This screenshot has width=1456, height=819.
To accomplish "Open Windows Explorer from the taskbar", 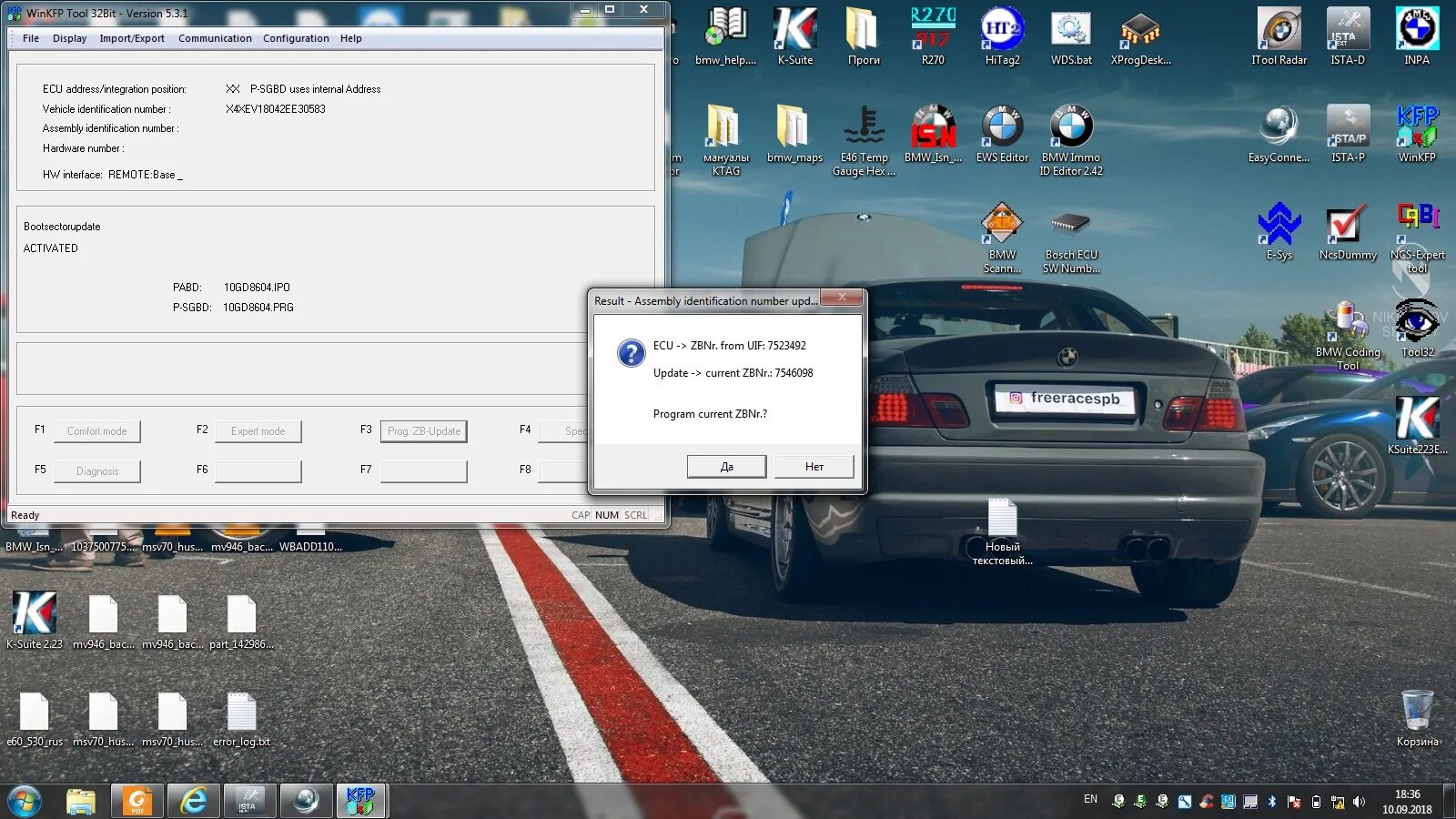I will point(81,801).
